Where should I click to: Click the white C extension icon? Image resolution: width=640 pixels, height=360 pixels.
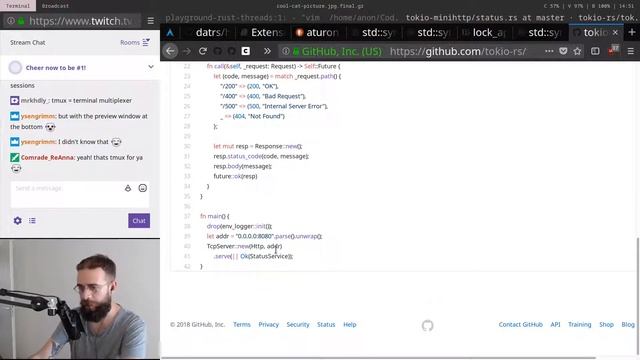pyautogui.click(x=246, y=51)
